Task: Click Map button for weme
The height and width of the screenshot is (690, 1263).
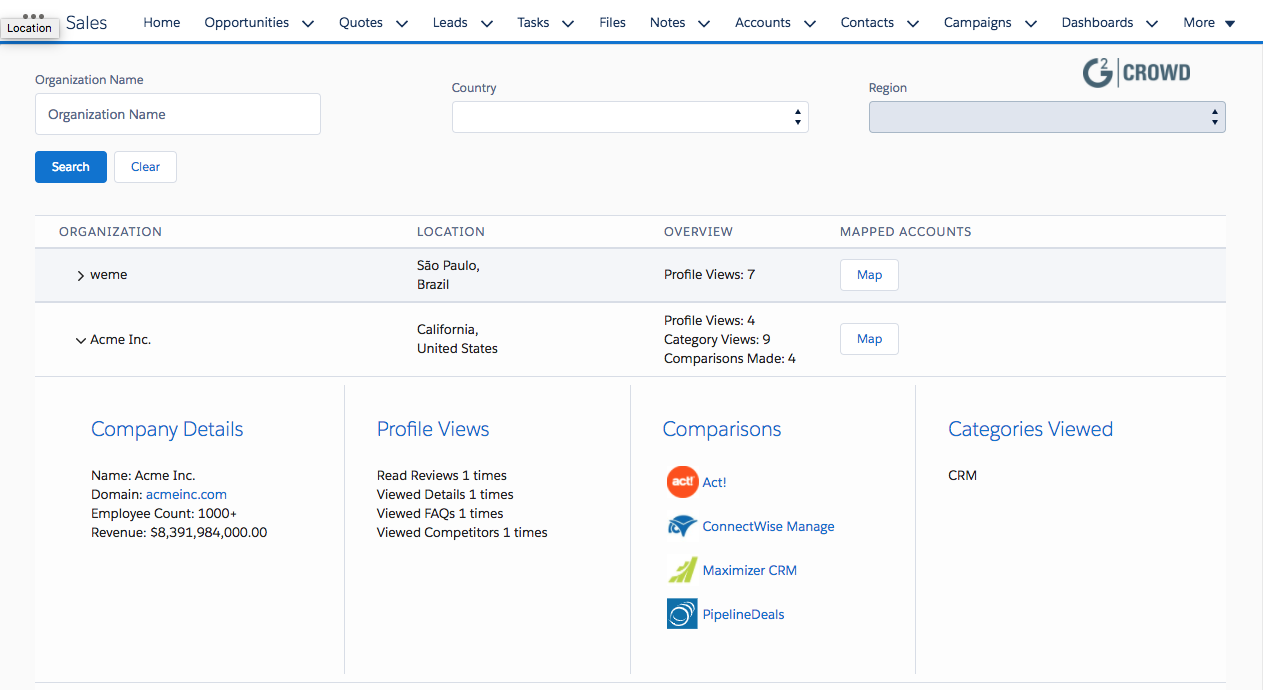Action: coord(869,275)
